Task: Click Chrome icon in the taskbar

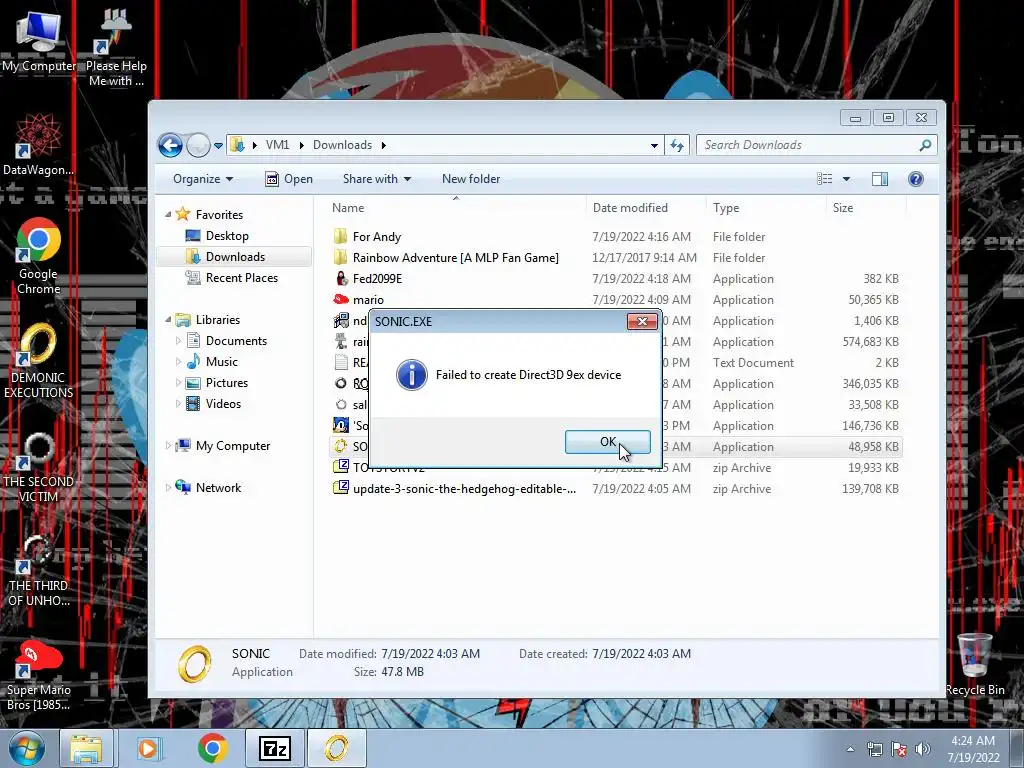Action: [212, 748]
